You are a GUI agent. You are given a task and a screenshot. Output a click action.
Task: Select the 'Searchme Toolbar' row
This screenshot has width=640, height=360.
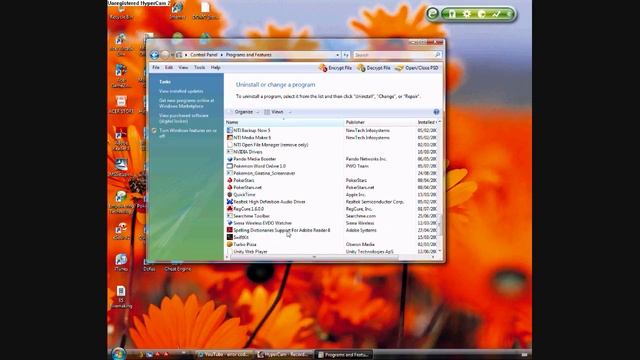point(331,216)
